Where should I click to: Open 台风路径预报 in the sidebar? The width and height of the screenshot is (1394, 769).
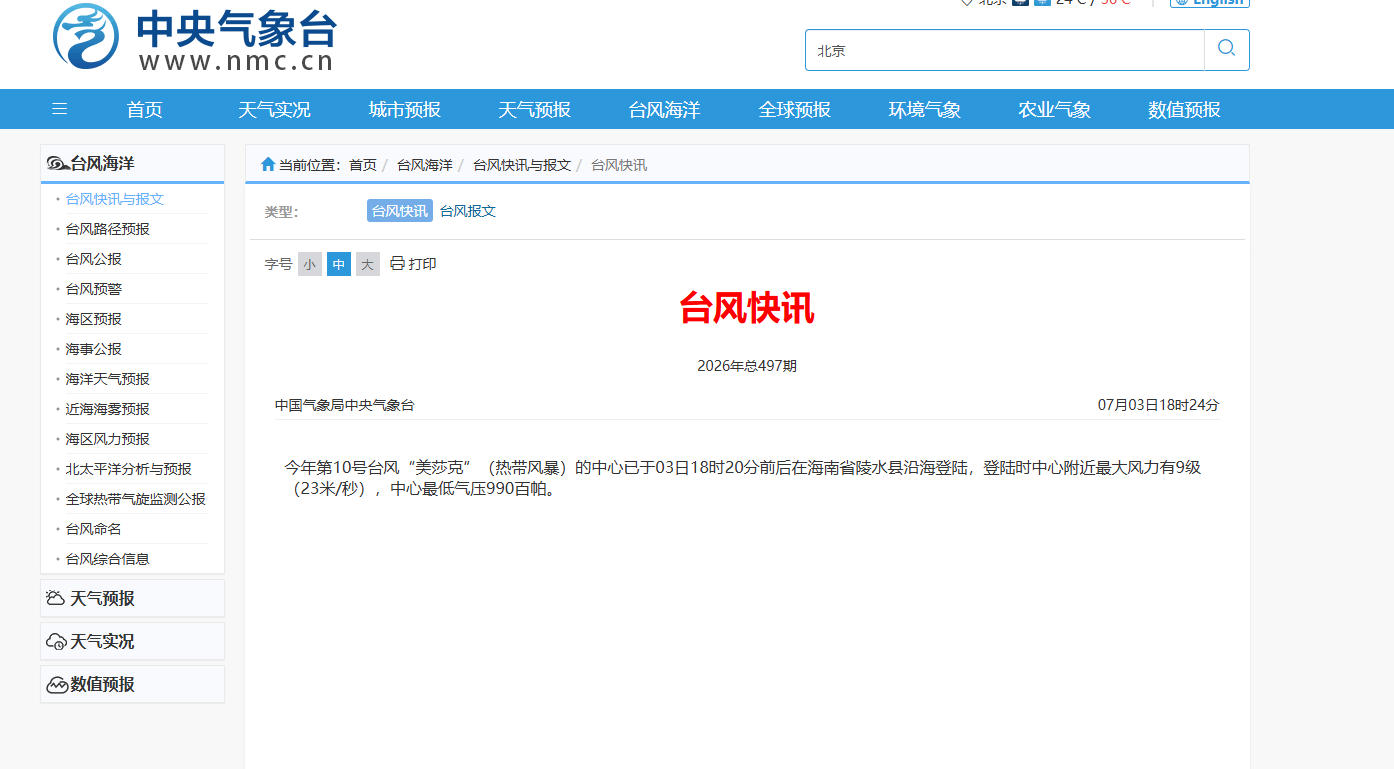(x=108, y=229)
